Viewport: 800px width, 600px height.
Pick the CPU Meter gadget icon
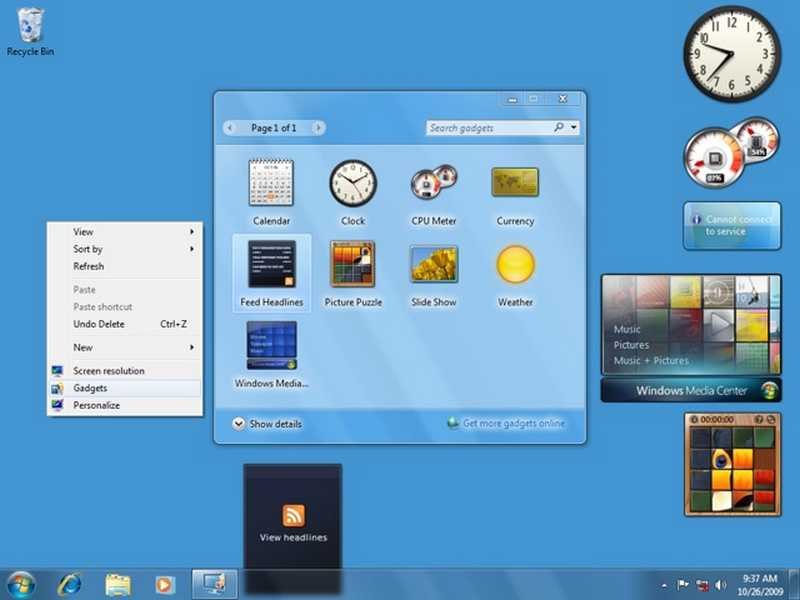coord(434,182)
